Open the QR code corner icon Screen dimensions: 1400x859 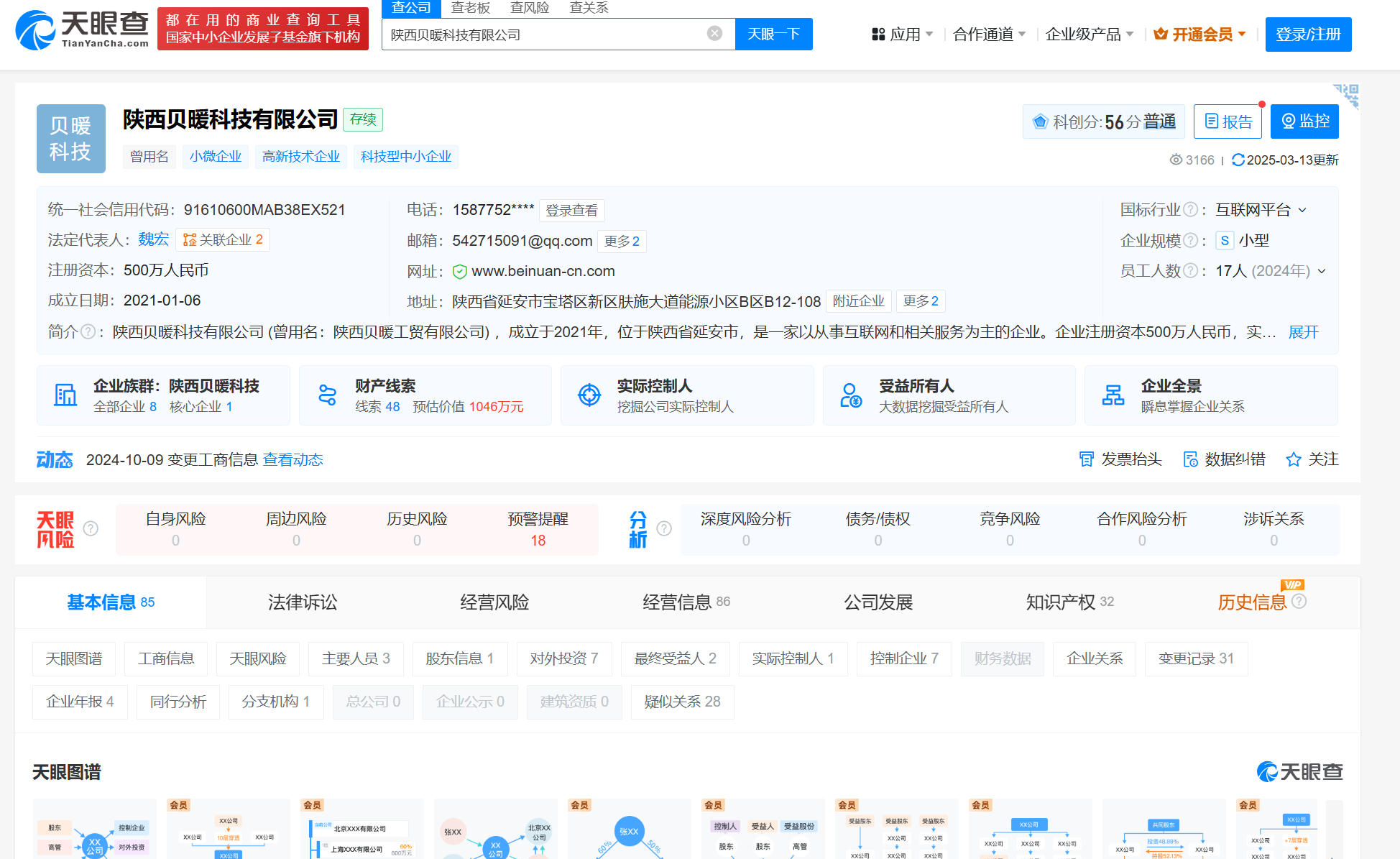[1348, 96]
